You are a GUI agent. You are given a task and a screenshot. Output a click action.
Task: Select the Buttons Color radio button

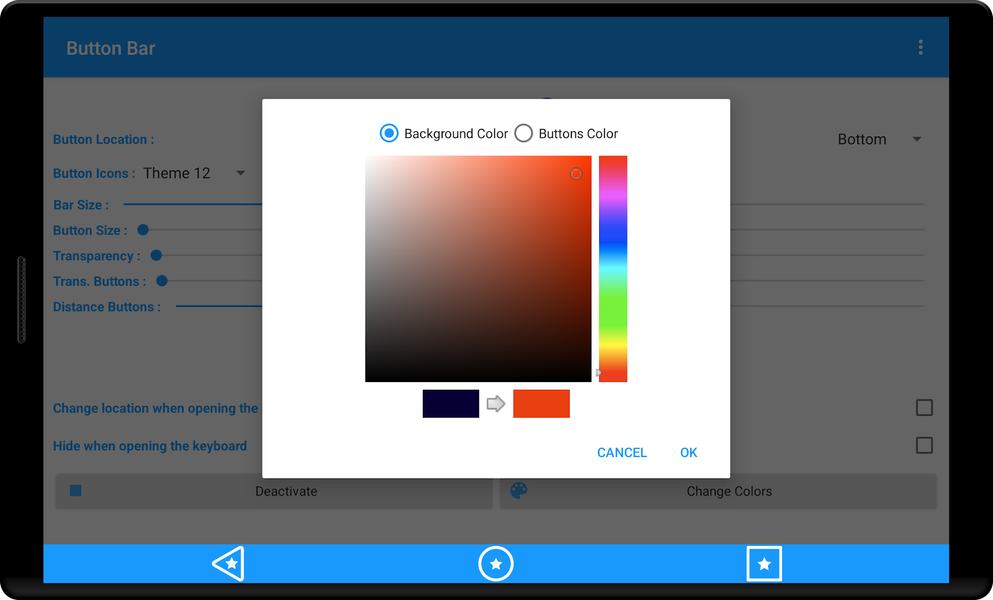coord(523,133)
